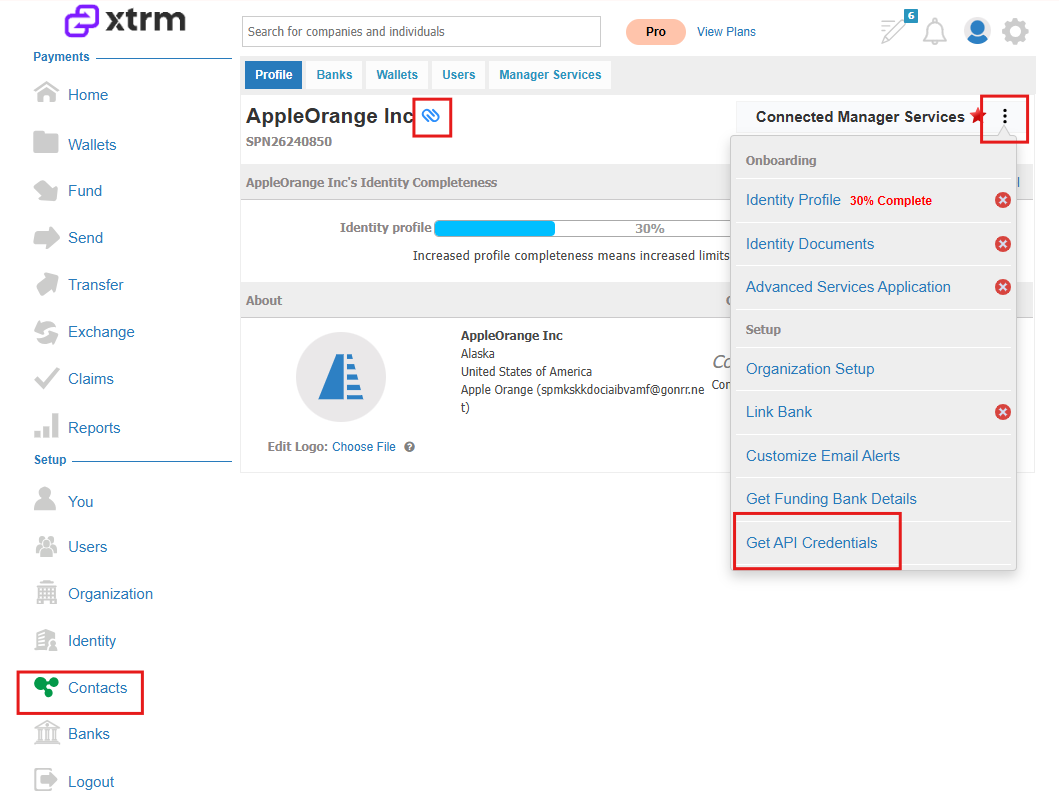1059x807 pixels.
Task: Click the red X beside Identity Profile
Action: pyautogui.click(x=1003, y=200)
